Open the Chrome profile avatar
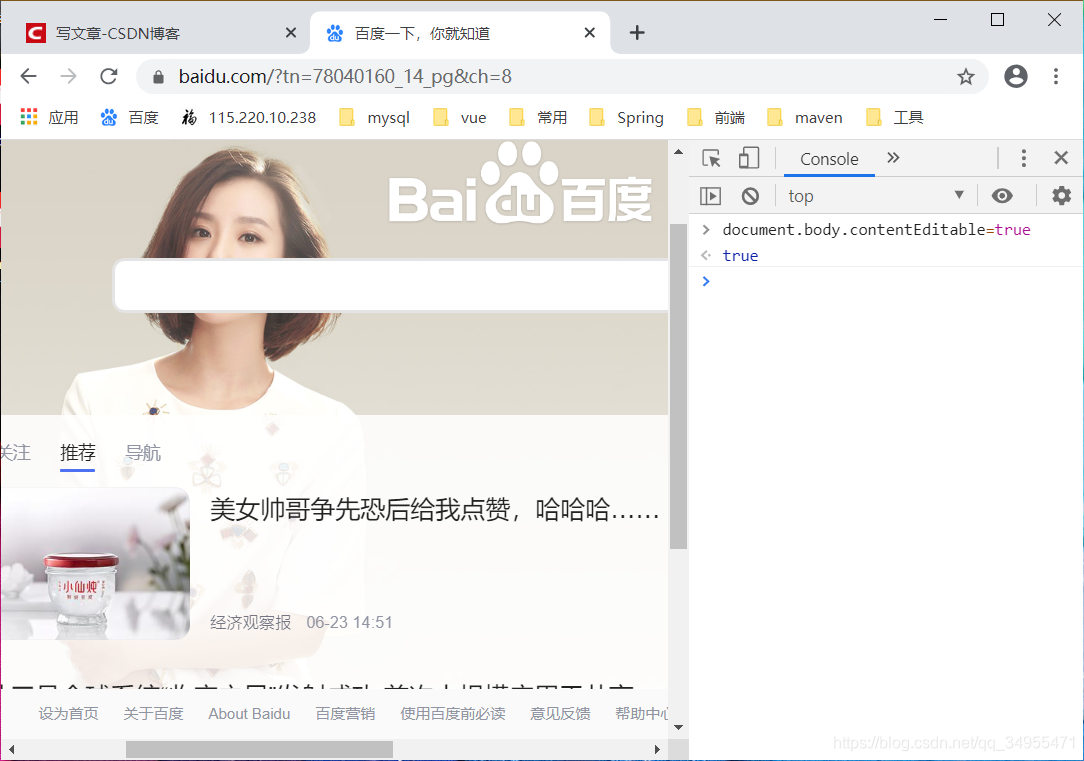 1016,76
